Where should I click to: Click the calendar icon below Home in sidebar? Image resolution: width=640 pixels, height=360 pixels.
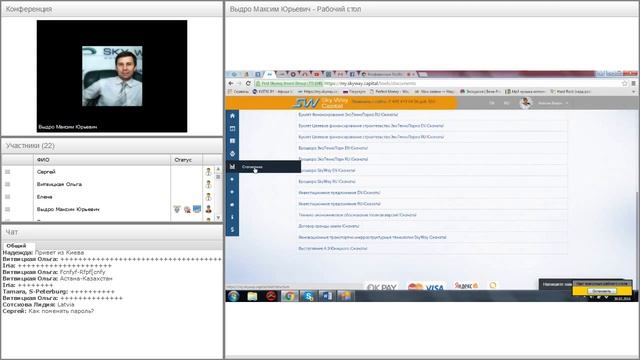pyautogui.click(x=232, y=129)
